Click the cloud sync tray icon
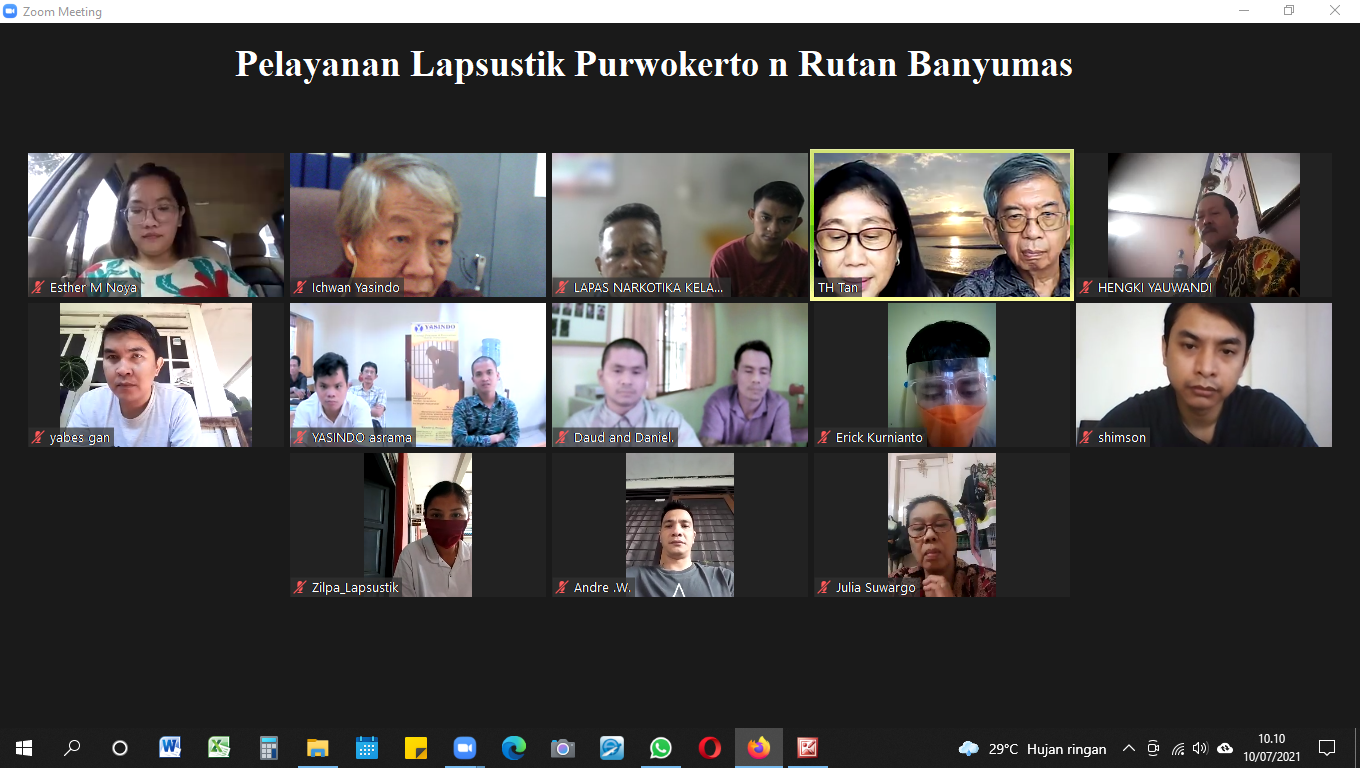Image resolution: width=1360 pixels, height=768 pixels. point(1225,748)
